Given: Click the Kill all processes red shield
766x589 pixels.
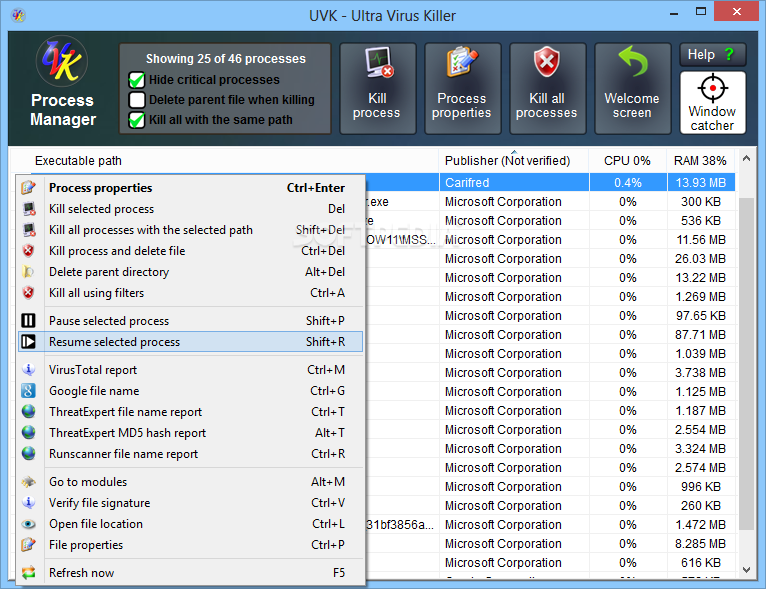Looking at the screenshot, I should click(x=547, y=62).
